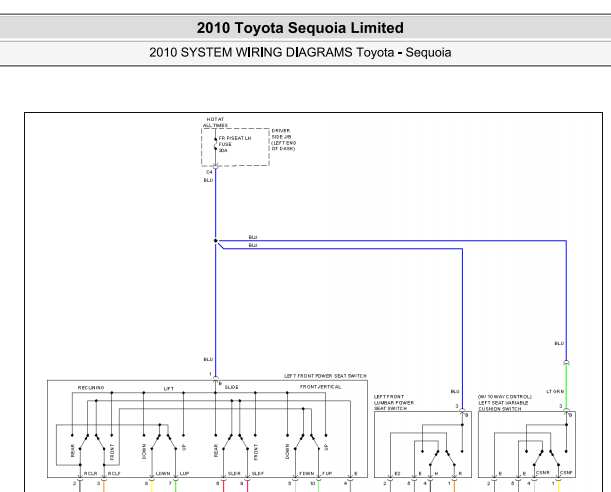Click the 'SLDR' terminal label
This screenshot has width=611, height=492.
pos(234,474)
